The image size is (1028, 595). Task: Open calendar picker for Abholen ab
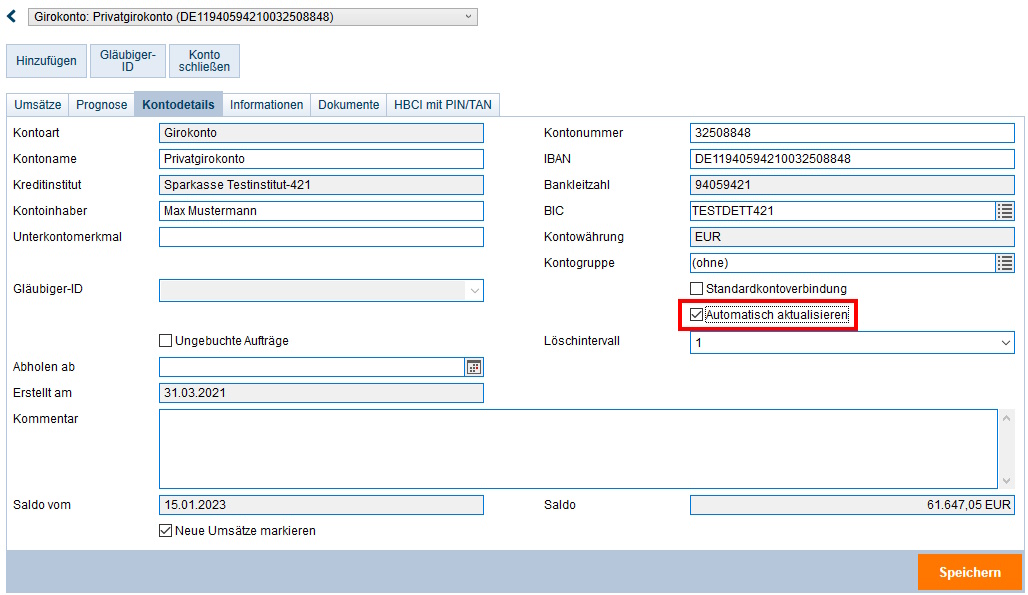[474, 367]
